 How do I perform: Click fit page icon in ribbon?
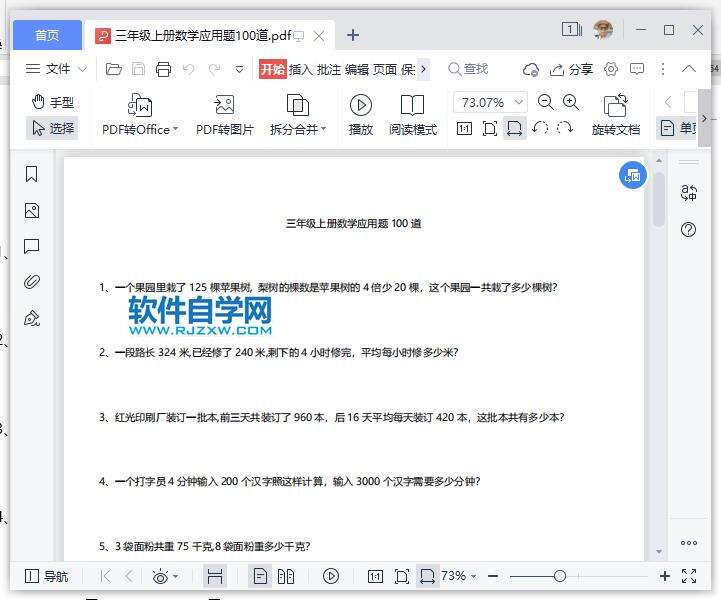pyautogui.click(x=490, y=129)
